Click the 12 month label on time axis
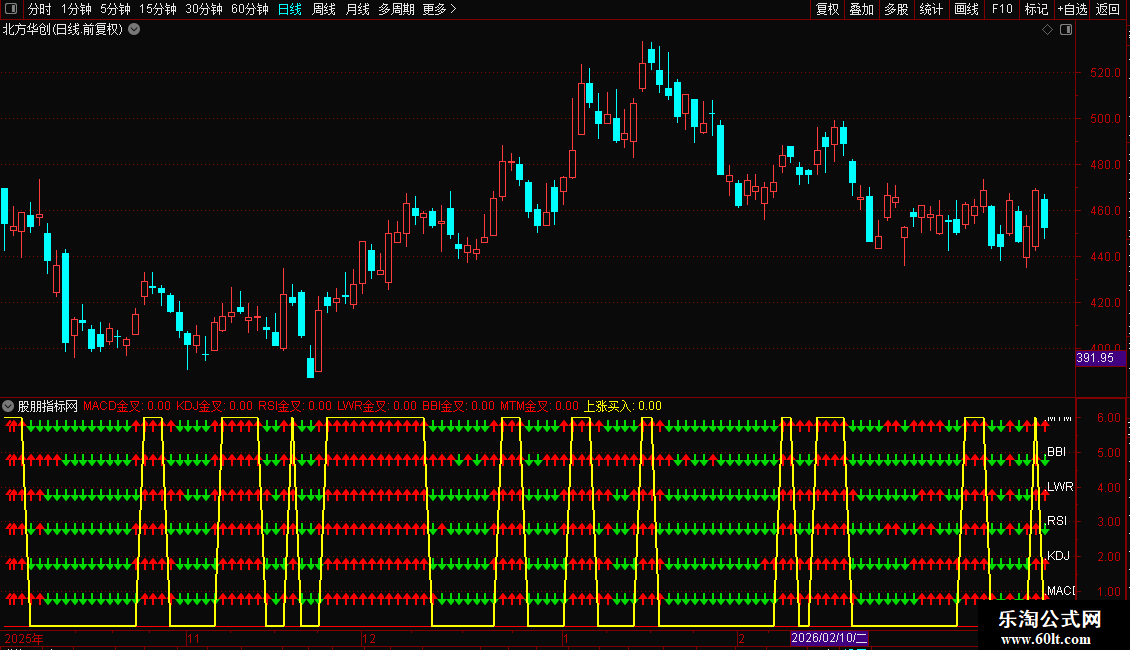This screenshot has width=1130, height=650. [369, 638]
